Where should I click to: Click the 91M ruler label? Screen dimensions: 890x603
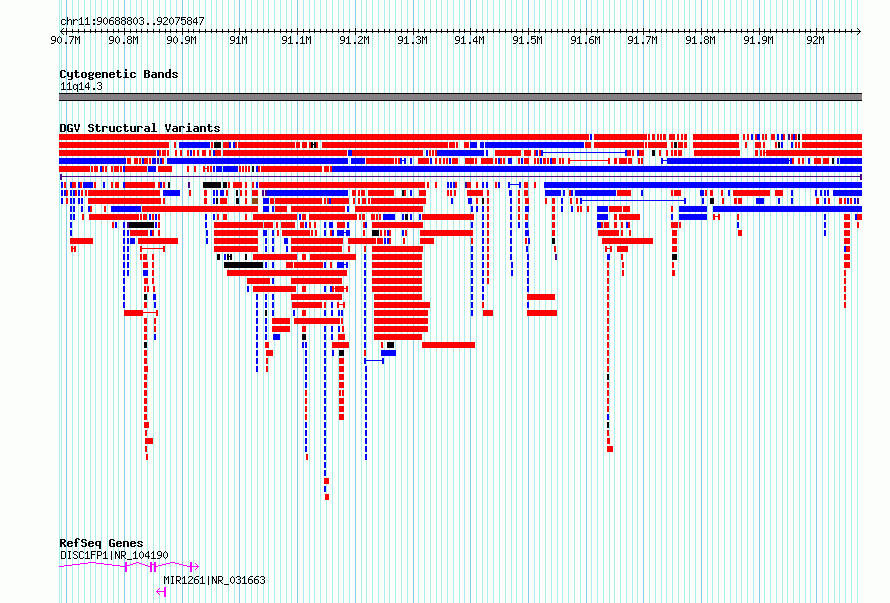238,40
